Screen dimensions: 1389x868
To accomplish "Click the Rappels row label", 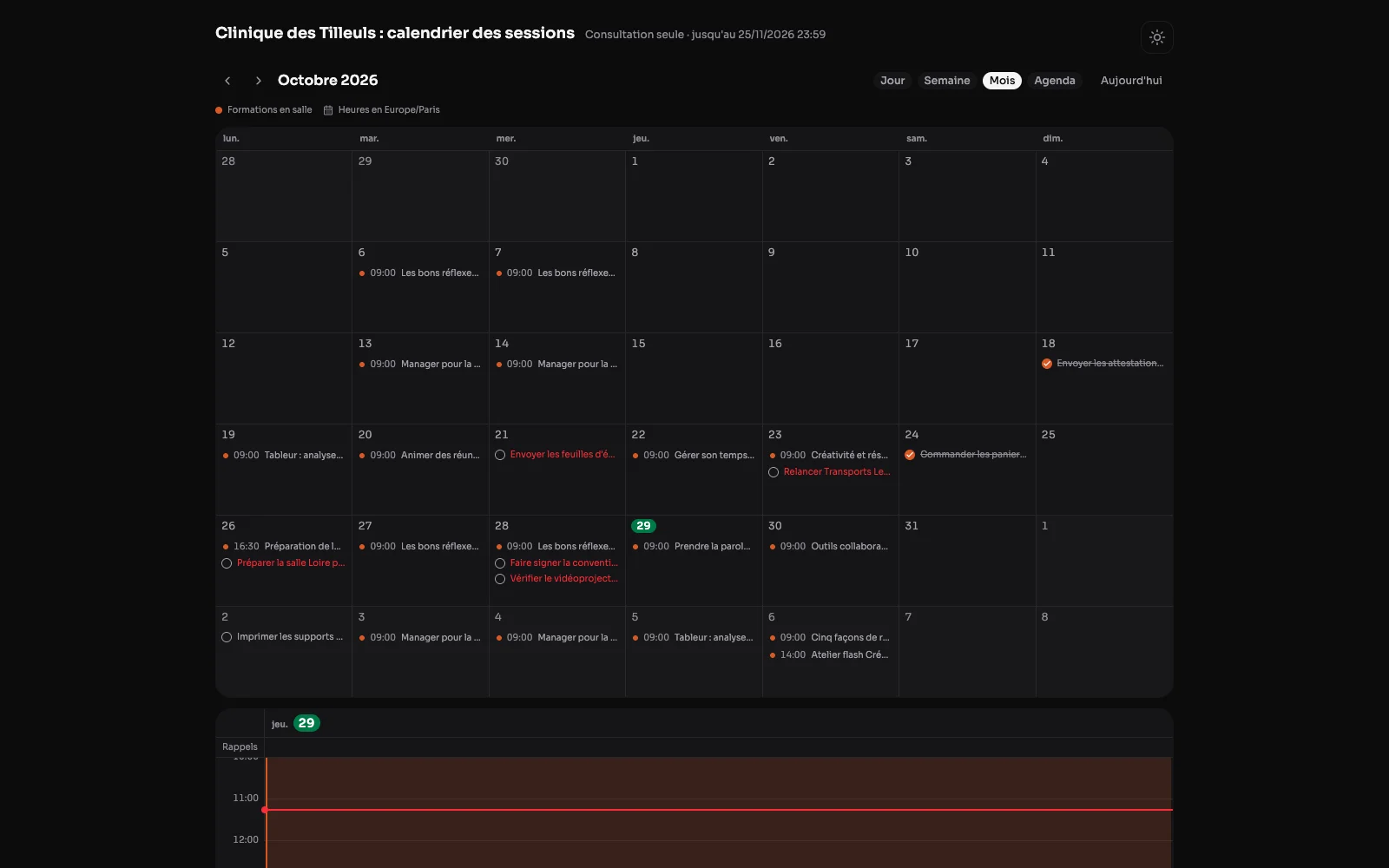I will (x=240, y=747).
